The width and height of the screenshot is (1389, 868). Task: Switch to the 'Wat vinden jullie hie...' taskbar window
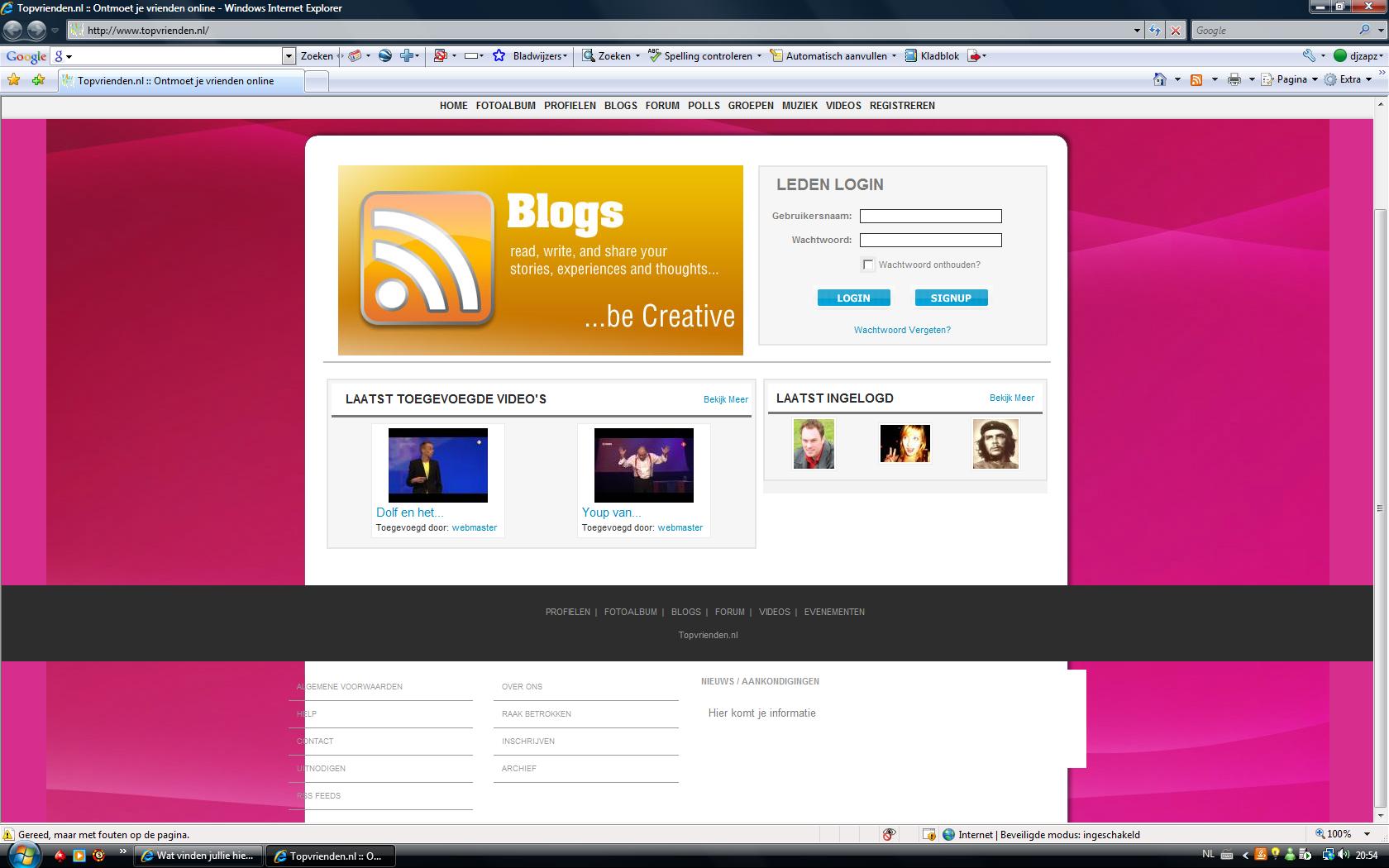[x=198, y=856]
